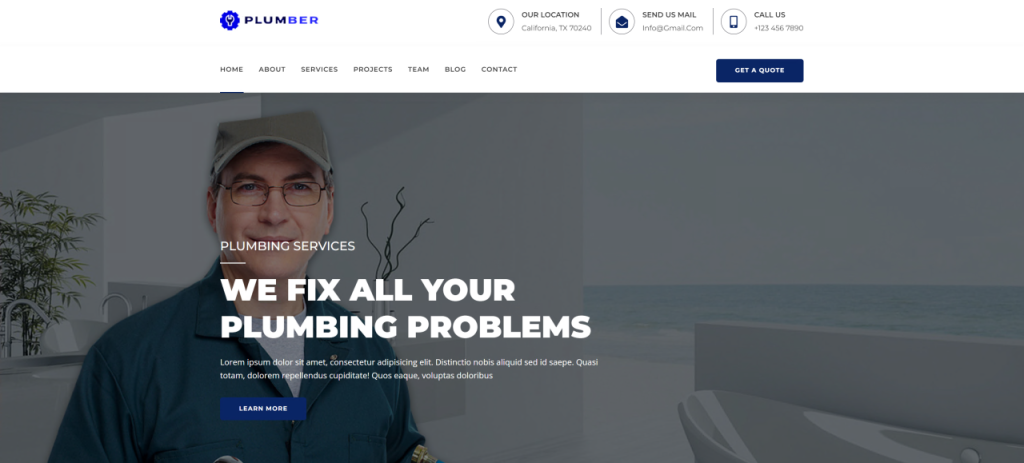Click the mobile phone icon
The width and height of the screenshot is (1024, 463).
click(x=733, y=22)
